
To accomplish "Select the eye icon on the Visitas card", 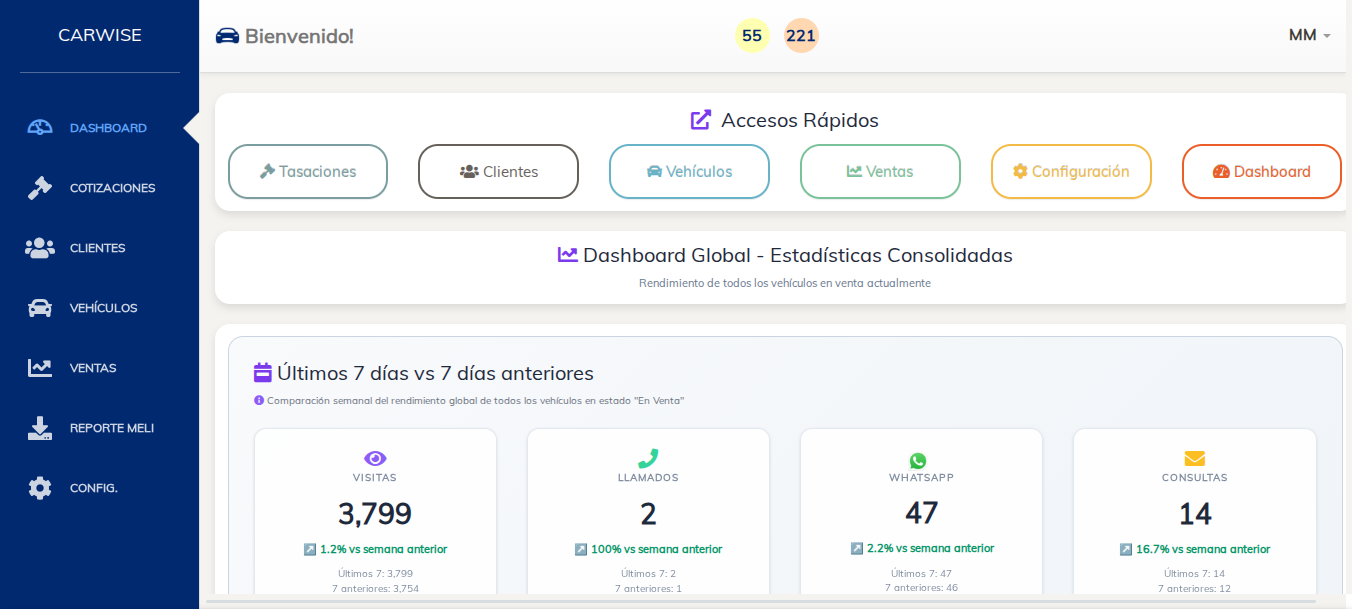I will tap(375, 459).
